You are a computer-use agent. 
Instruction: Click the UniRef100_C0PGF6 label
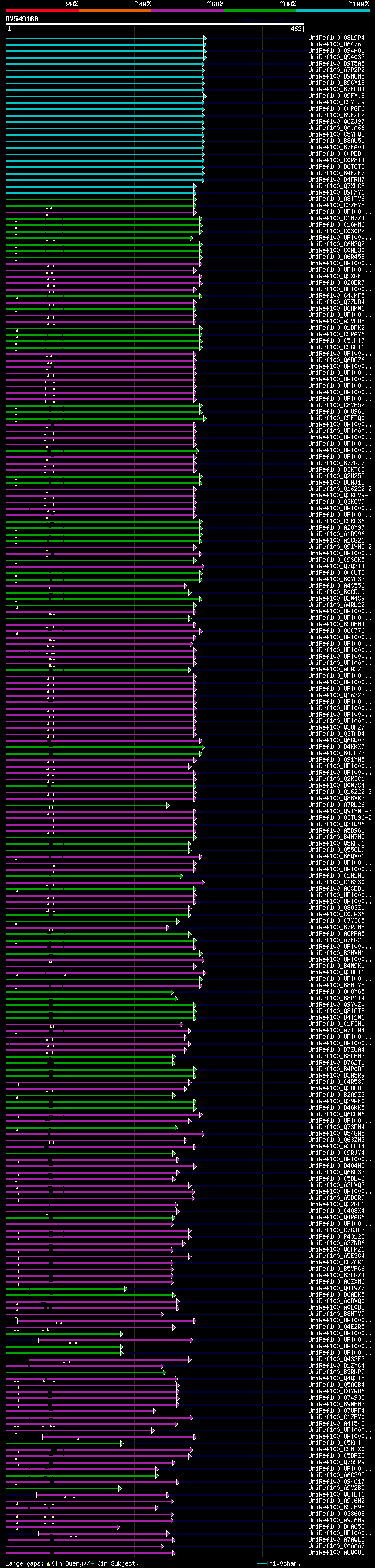click(337, 109)
